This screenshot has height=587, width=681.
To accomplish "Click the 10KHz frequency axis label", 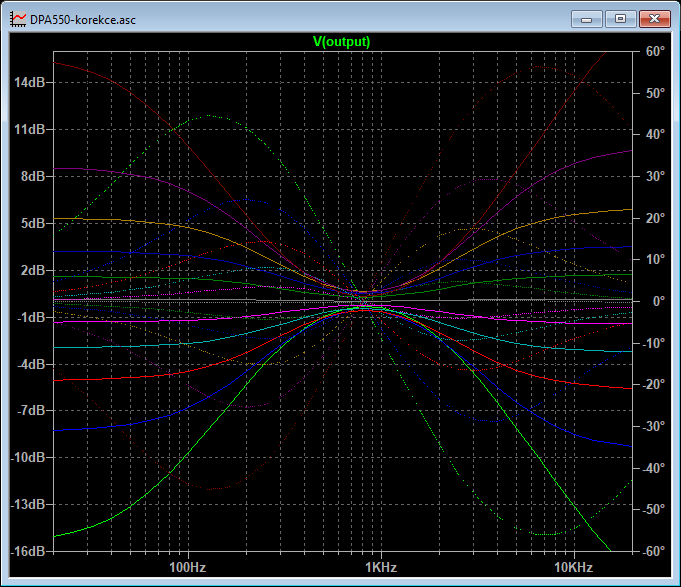I will pos(574,567).
